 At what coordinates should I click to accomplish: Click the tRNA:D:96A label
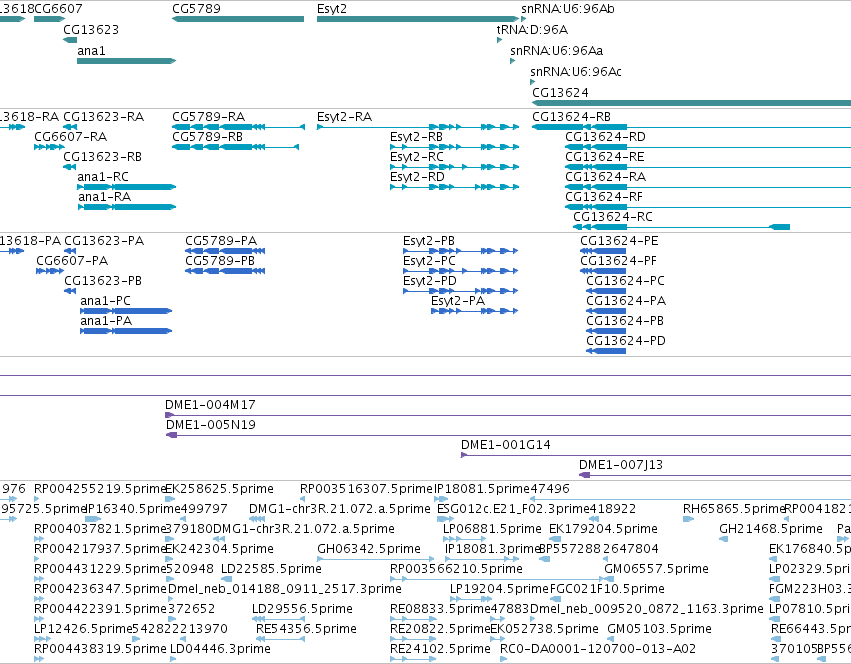tap(532, 30)
